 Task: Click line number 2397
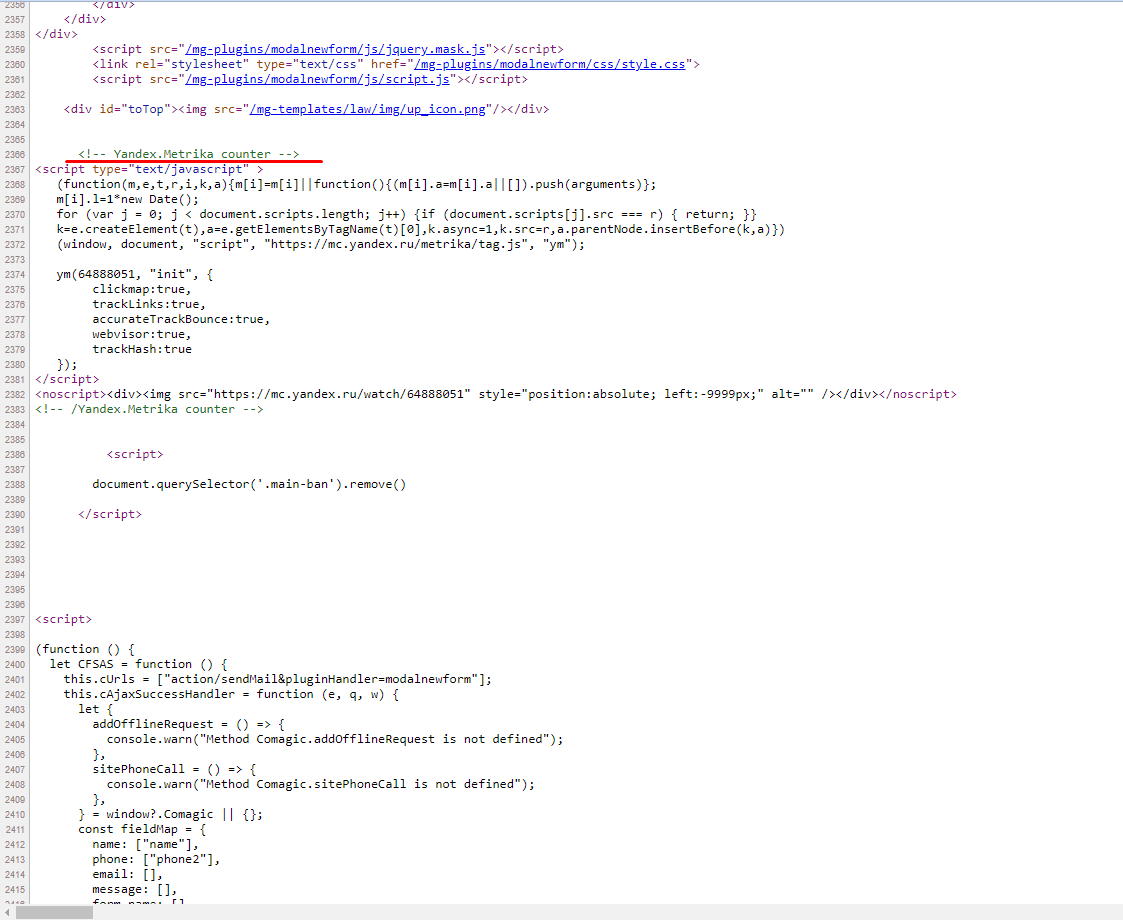click(14, 620)
